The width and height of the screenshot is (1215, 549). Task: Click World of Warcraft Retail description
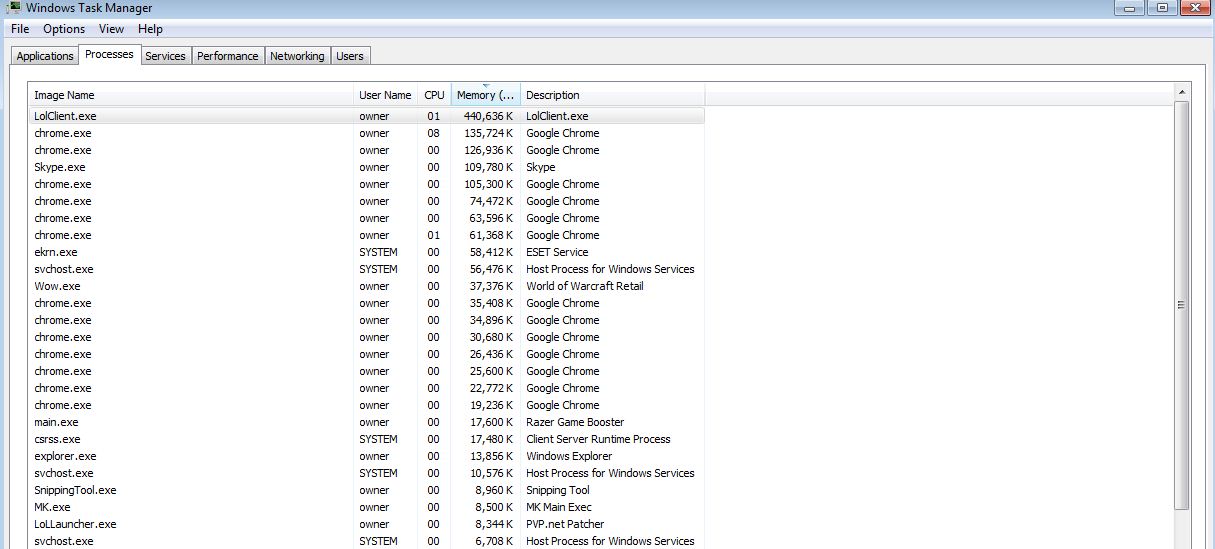(585, 286)
